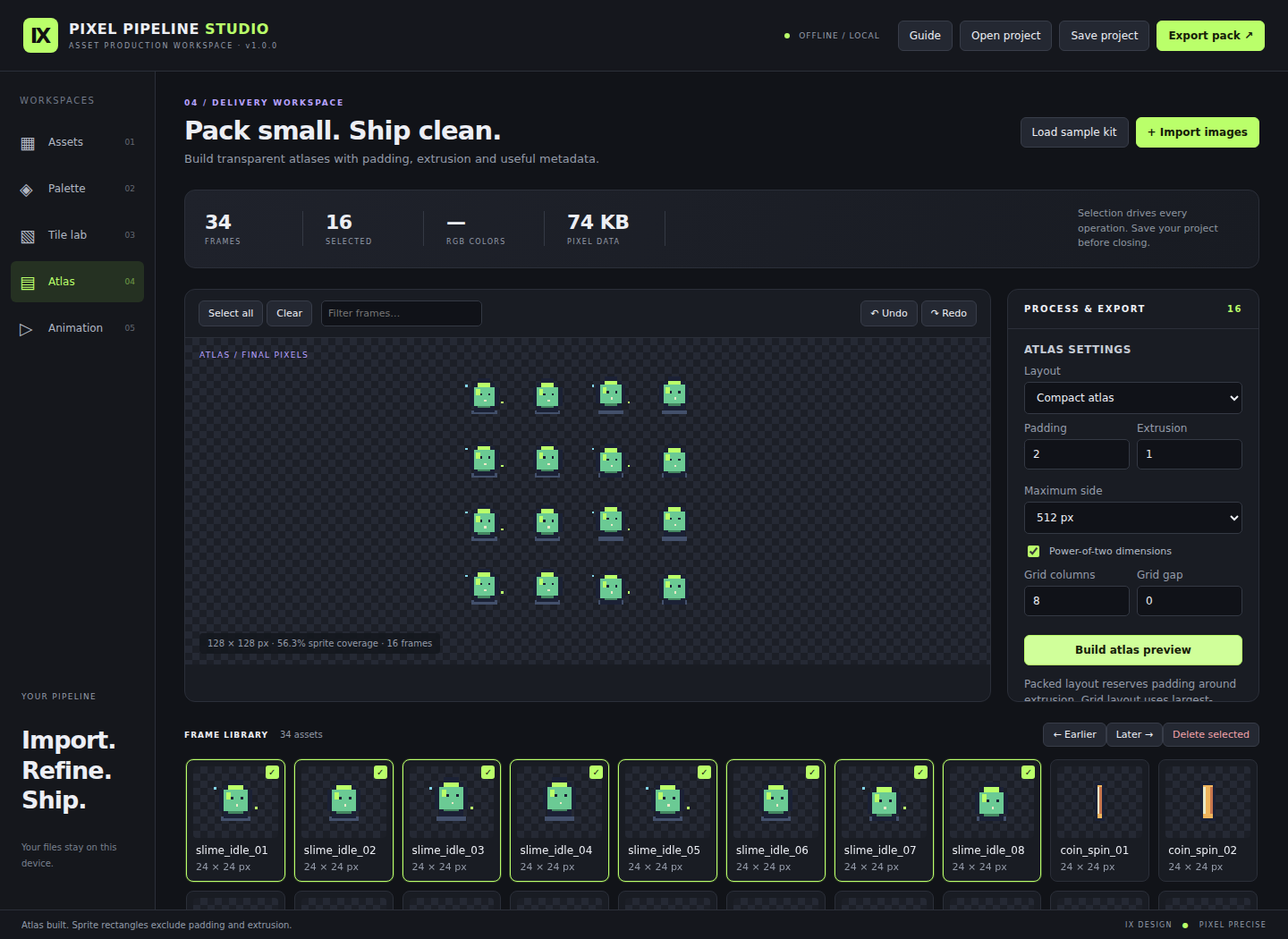Switch to the Palette workspace
The height and width of the screenshot is (939, 1288).
77,189
